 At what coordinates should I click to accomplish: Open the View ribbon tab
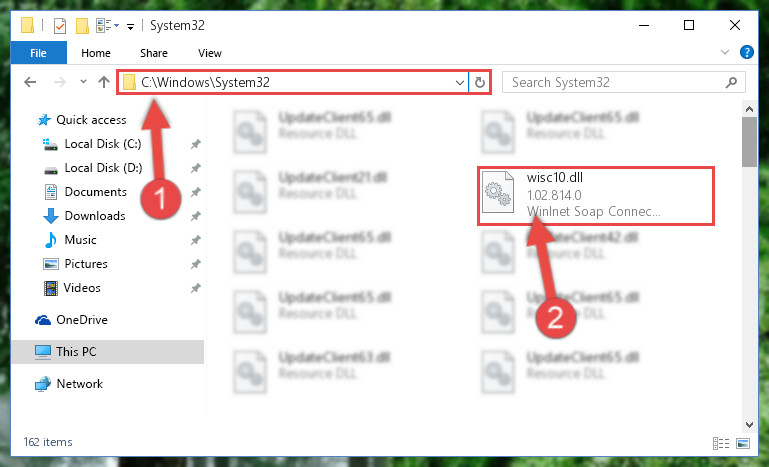[x=209, y=53]
